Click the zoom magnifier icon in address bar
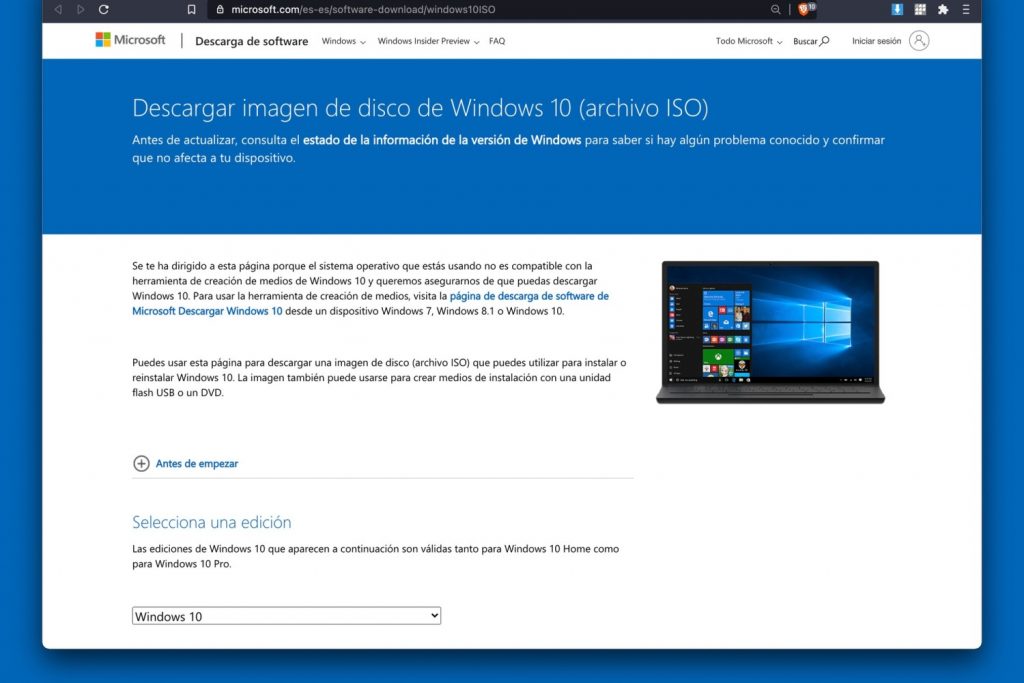This screenshot has width=1024, height=683. [x=775, y=9]
